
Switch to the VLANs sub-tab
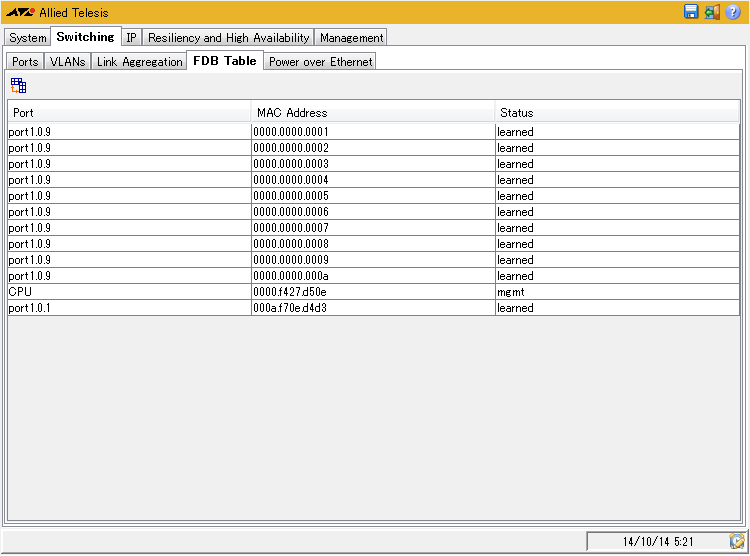pos(68,61)
